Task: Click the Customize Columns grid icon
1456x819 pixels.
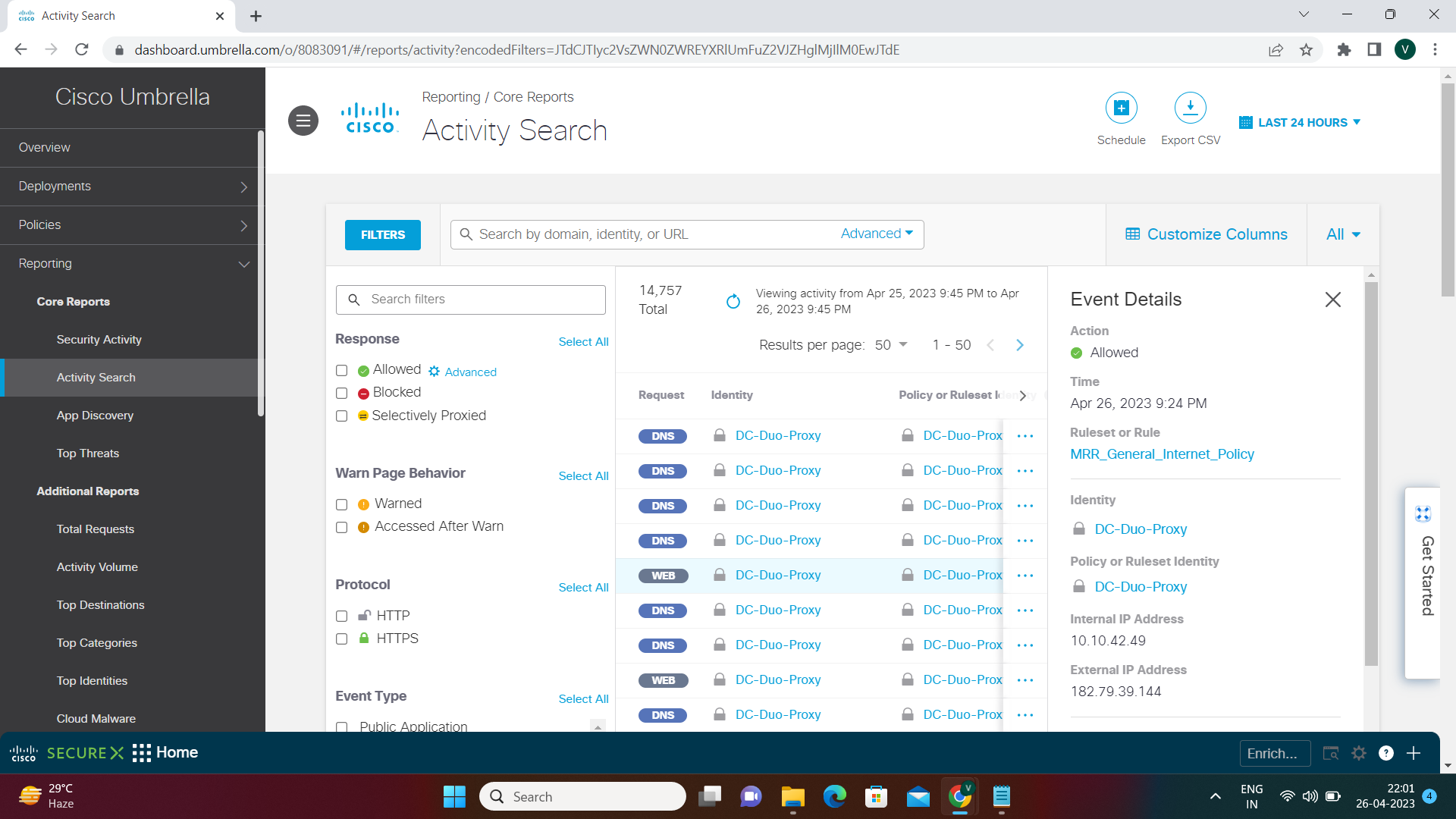Action: pos(1131,234)
